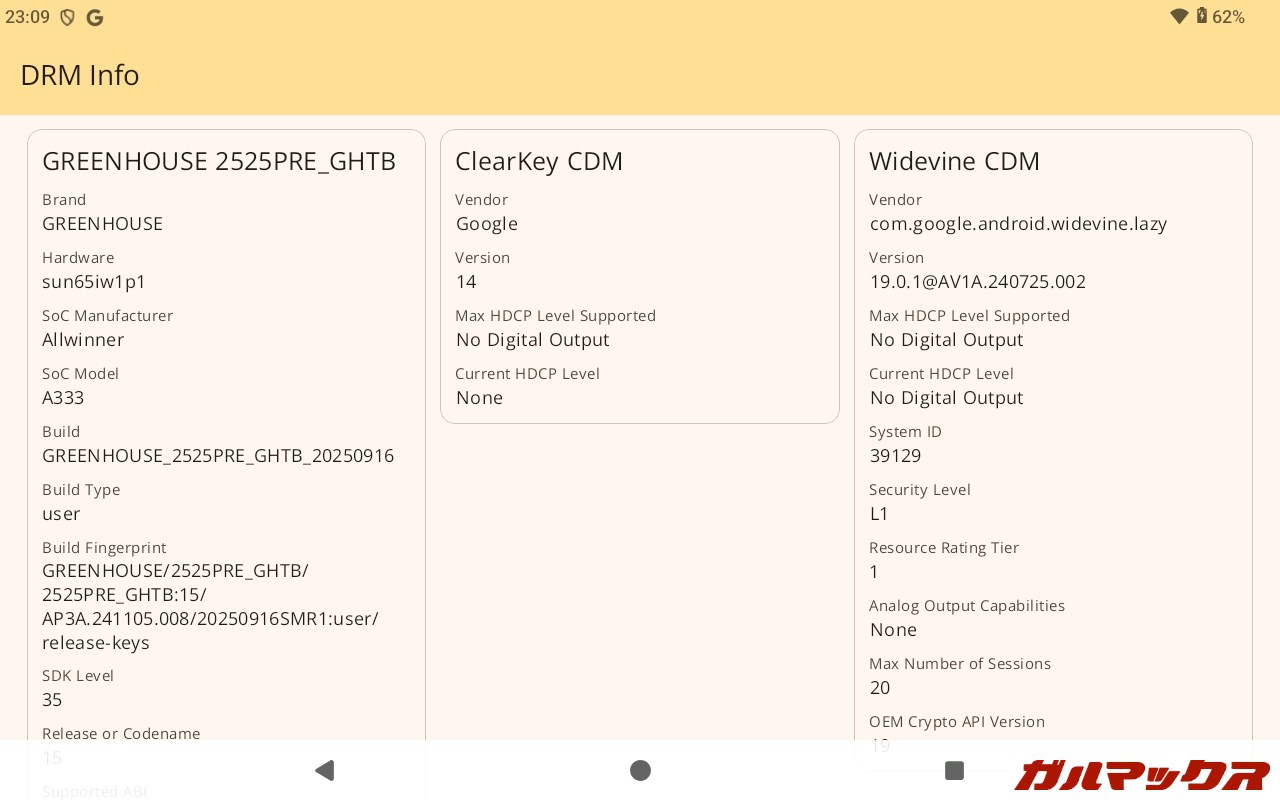Tap the Build Fingerprint text block
Screen dimensions: 1280x800
210,606
